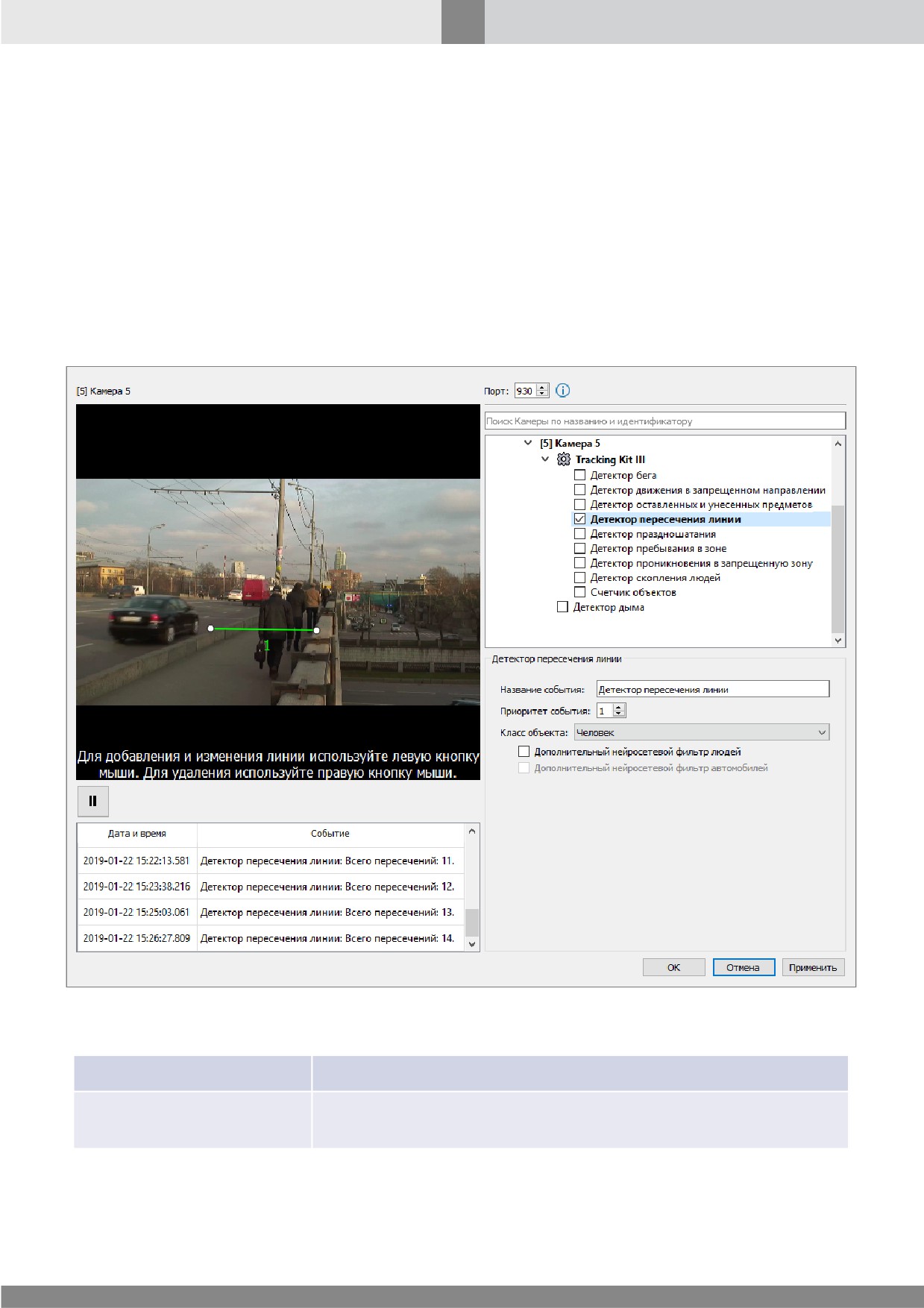Select [5] Камера 5 tree label
The image size is (924, 1308).
[570, 443]
